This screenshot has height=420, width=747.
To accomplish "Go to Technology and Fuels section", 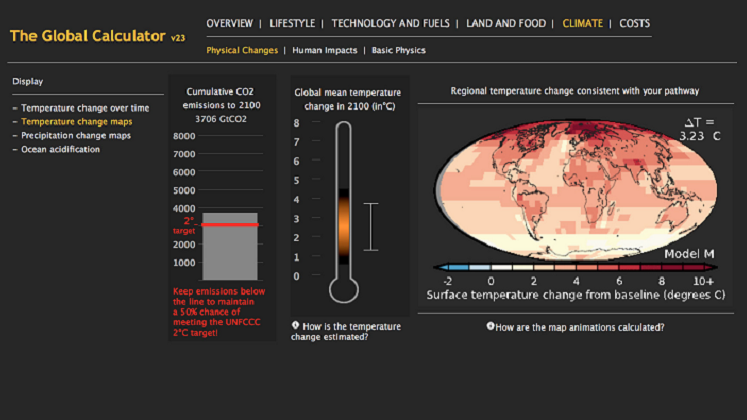I will tap(391, 23).
